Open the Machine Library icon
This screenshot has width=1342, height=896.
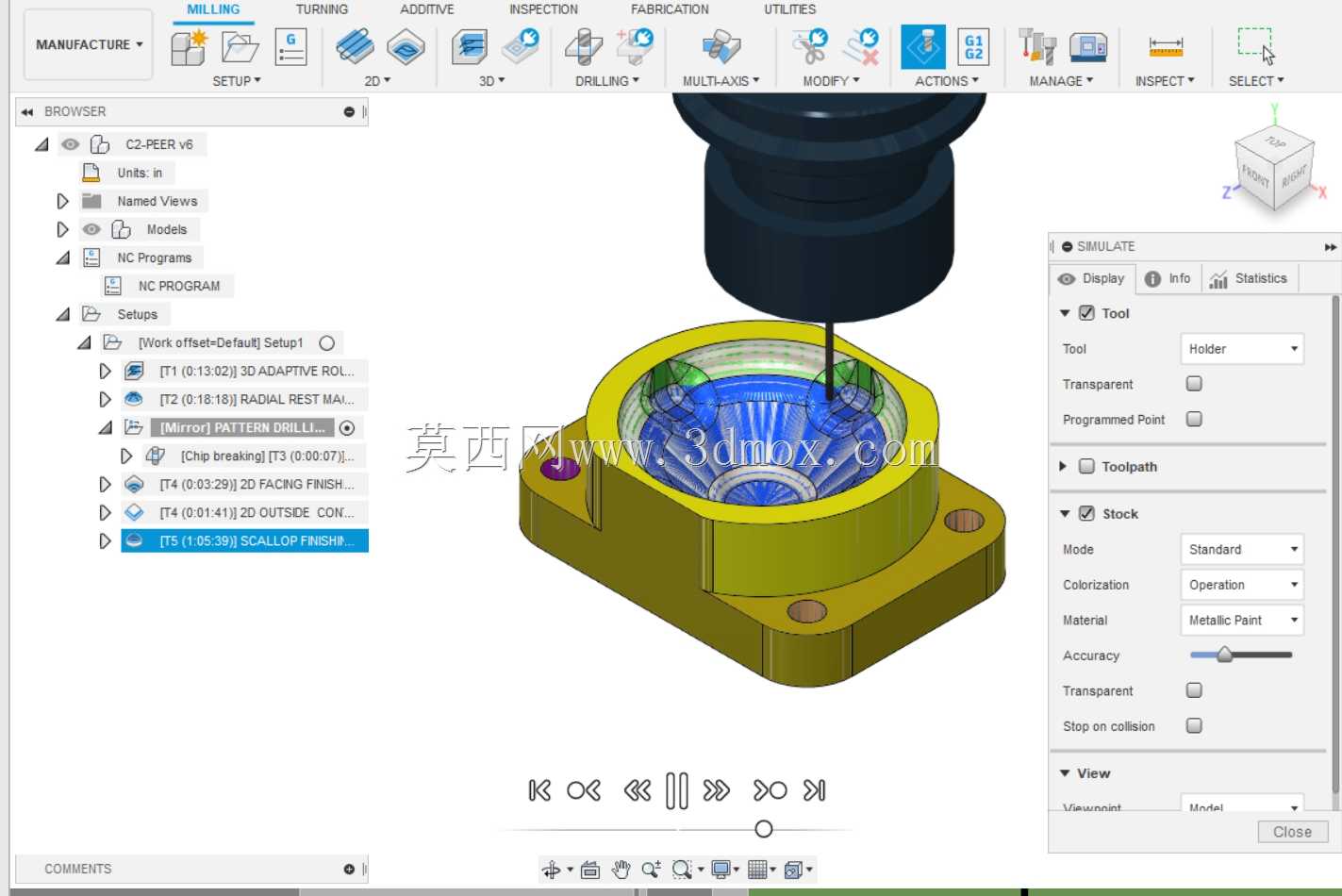[1088, 46]
